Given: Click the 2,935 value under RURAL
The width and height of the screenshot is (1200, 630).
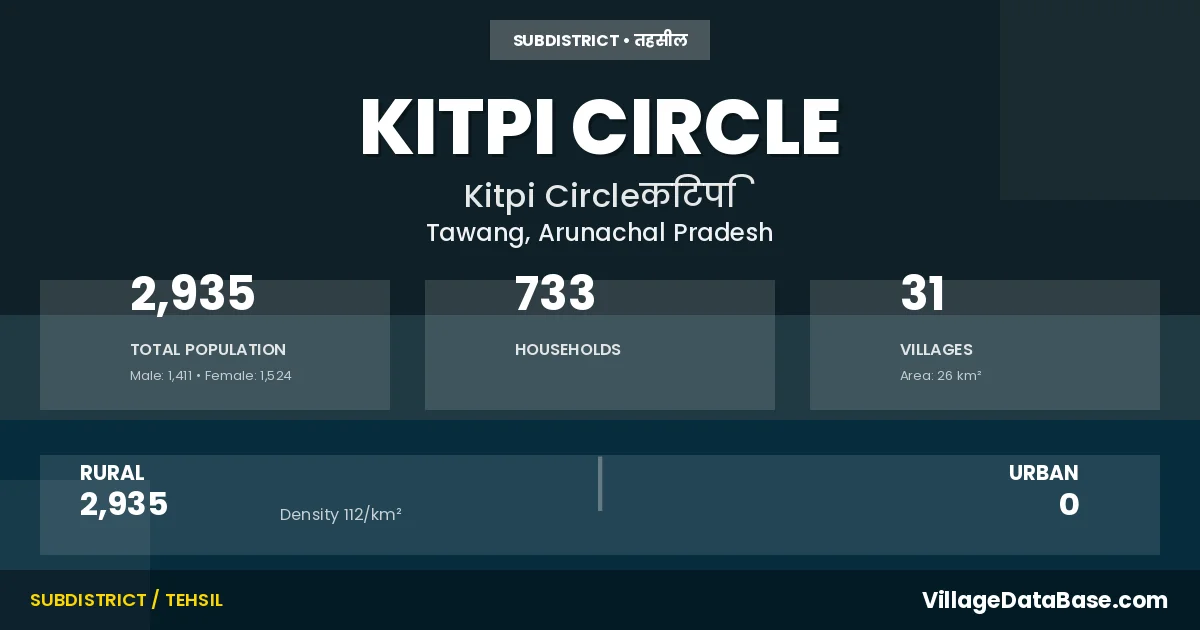Looking at the screenshot, I should click(x=124, y=505).
